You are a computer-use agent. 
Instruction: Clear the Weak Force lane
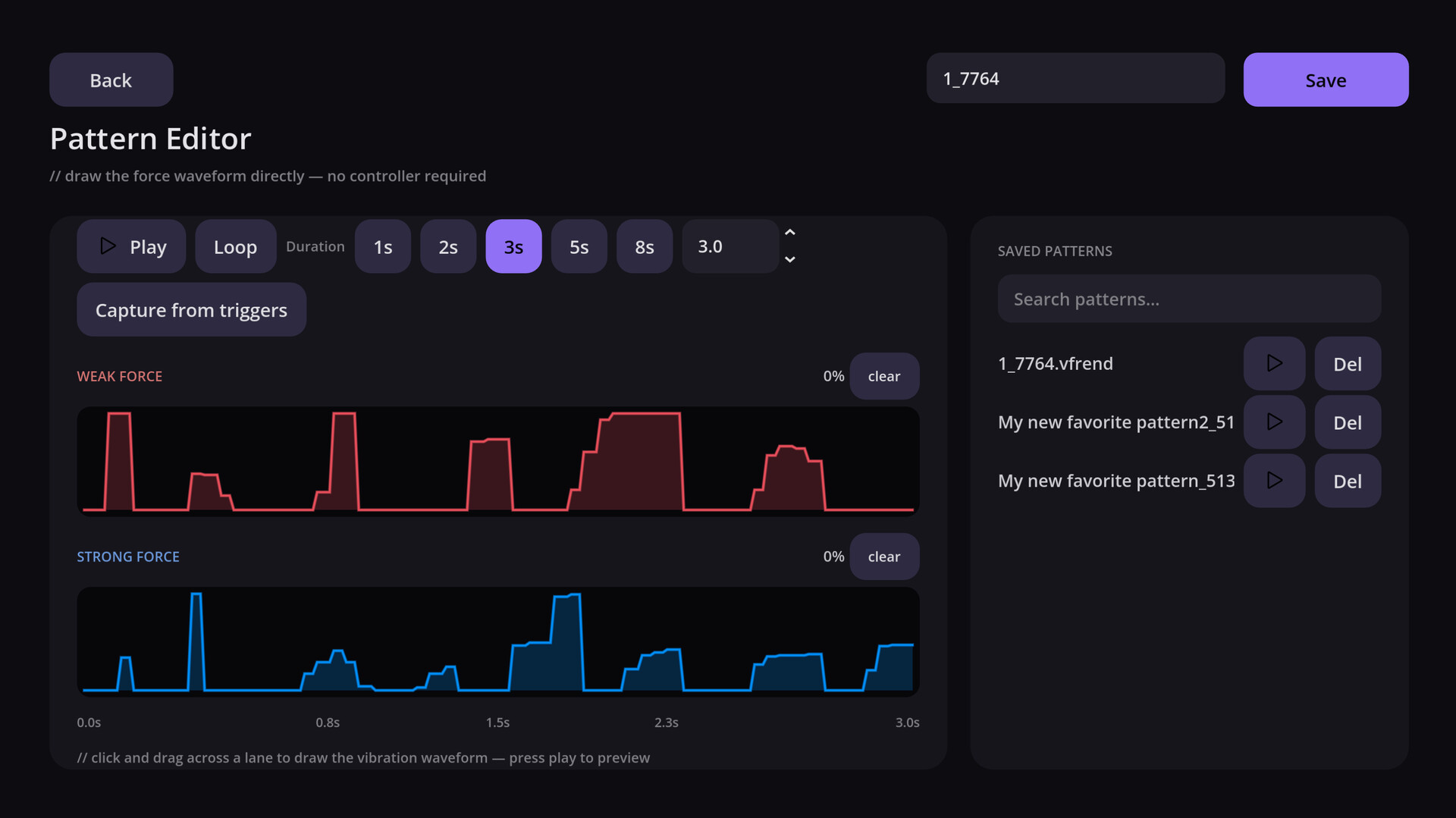coord(884,376)
